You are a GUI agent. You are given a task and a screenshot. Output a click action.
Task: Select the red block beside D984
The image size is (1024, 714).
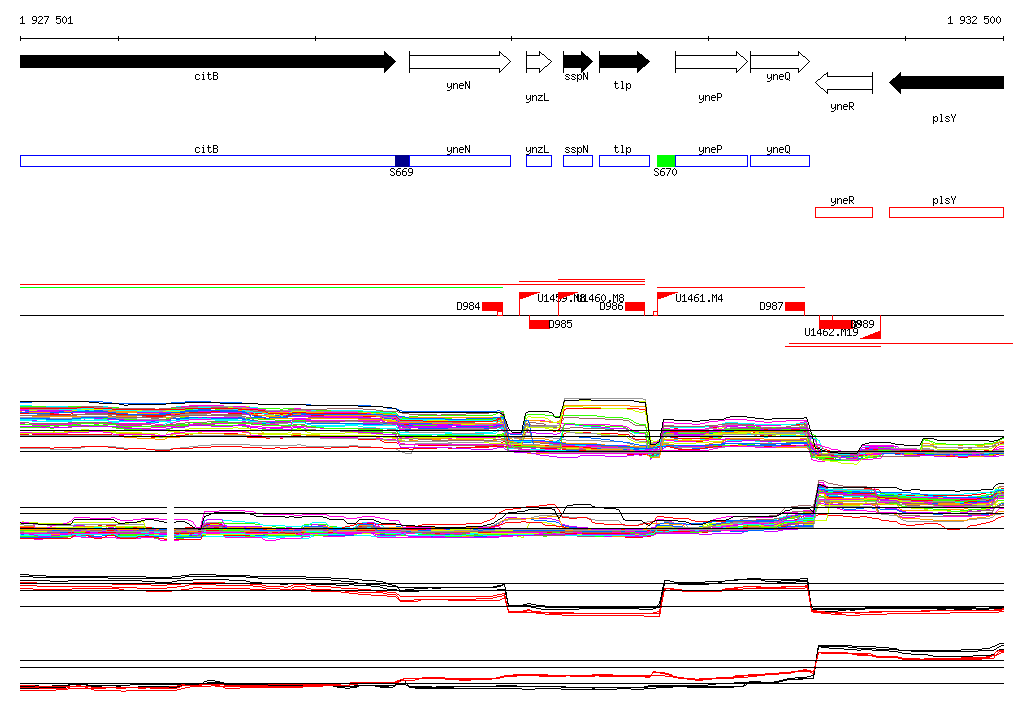(x=492, y=306)
